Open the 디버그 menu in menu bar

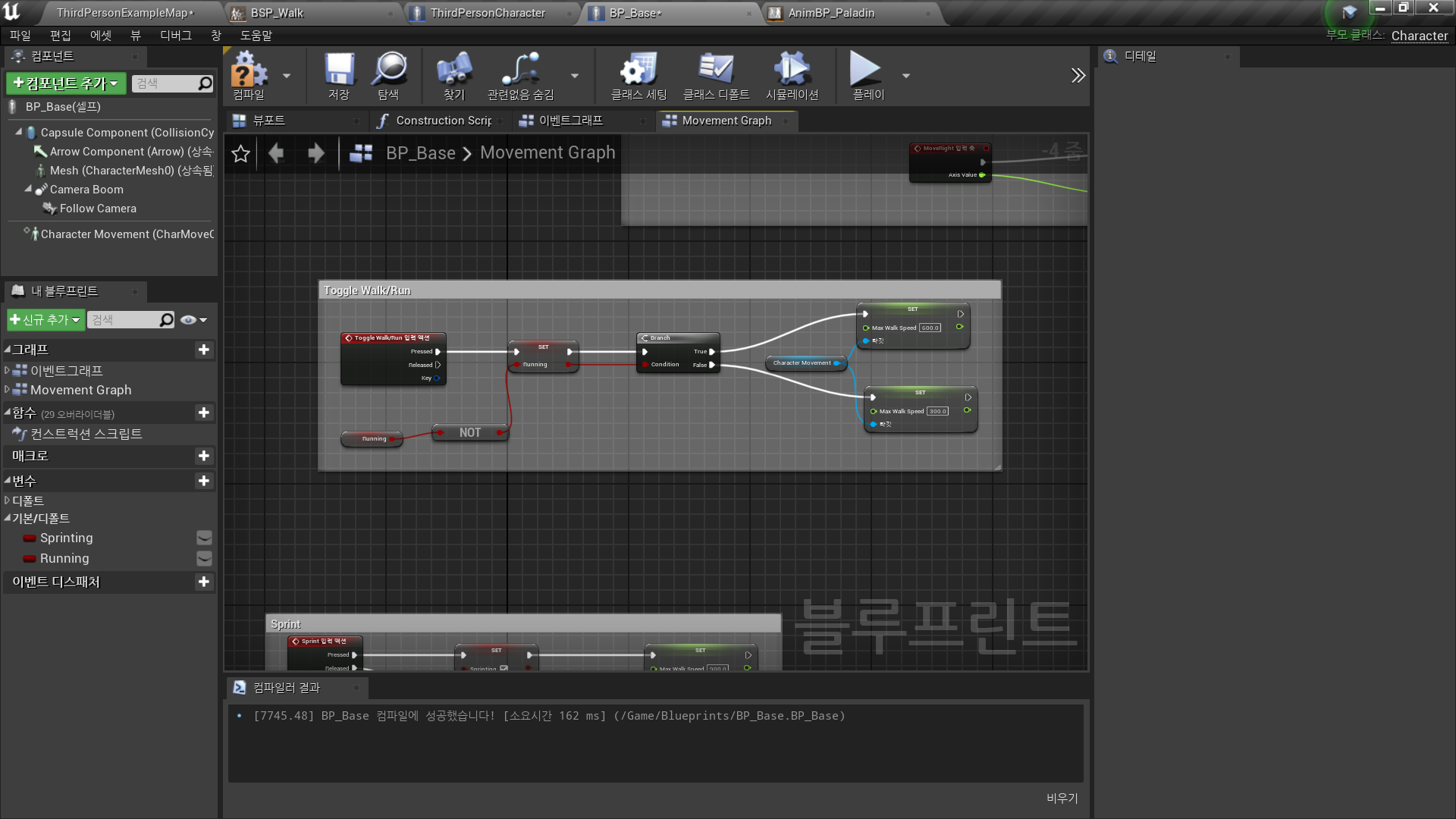point(175,36)
